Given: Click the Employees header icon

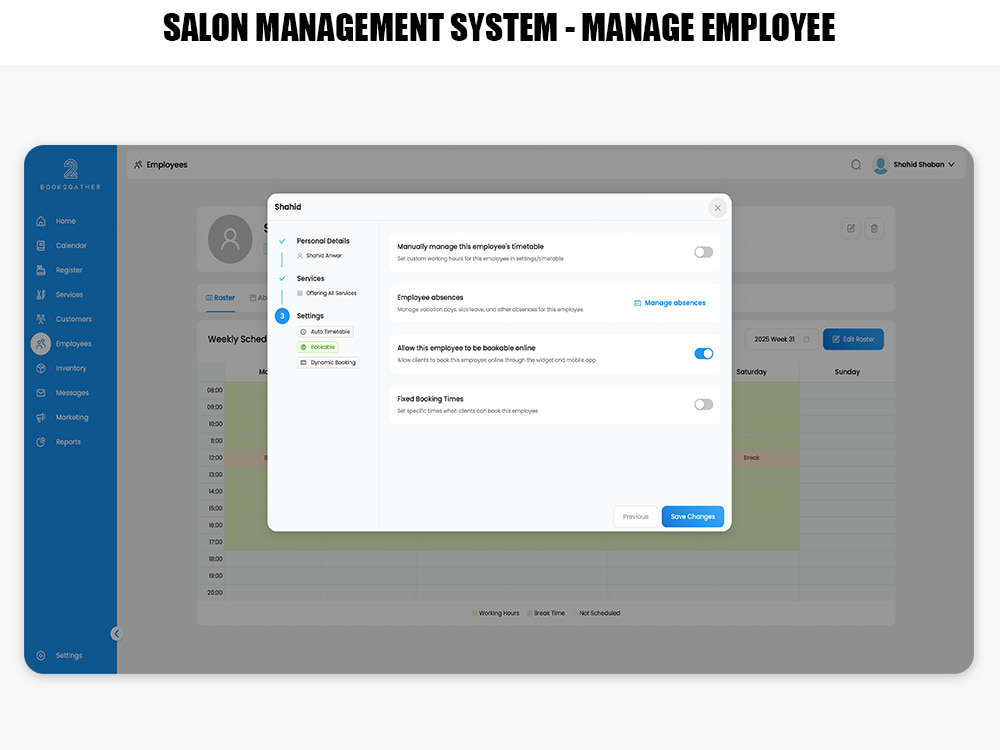Looking at the screenshot, I should (138, 165).
